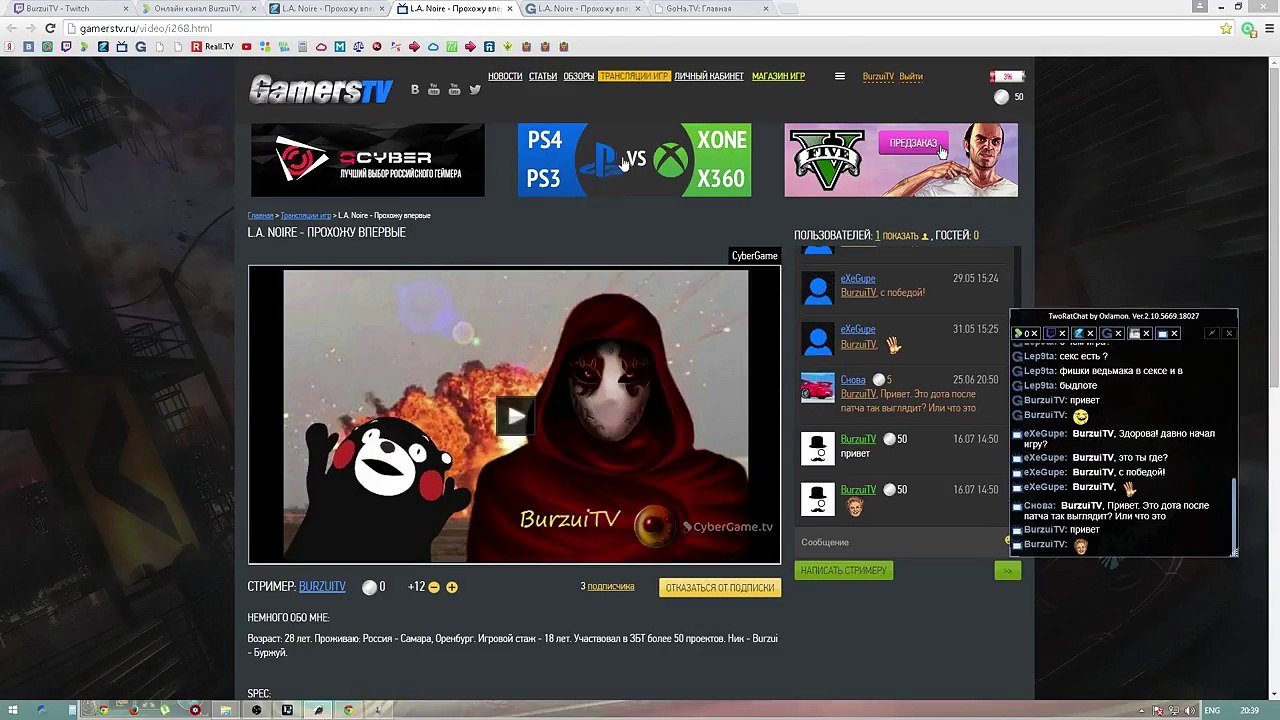Click the Главная breadcrumb link

260,216
